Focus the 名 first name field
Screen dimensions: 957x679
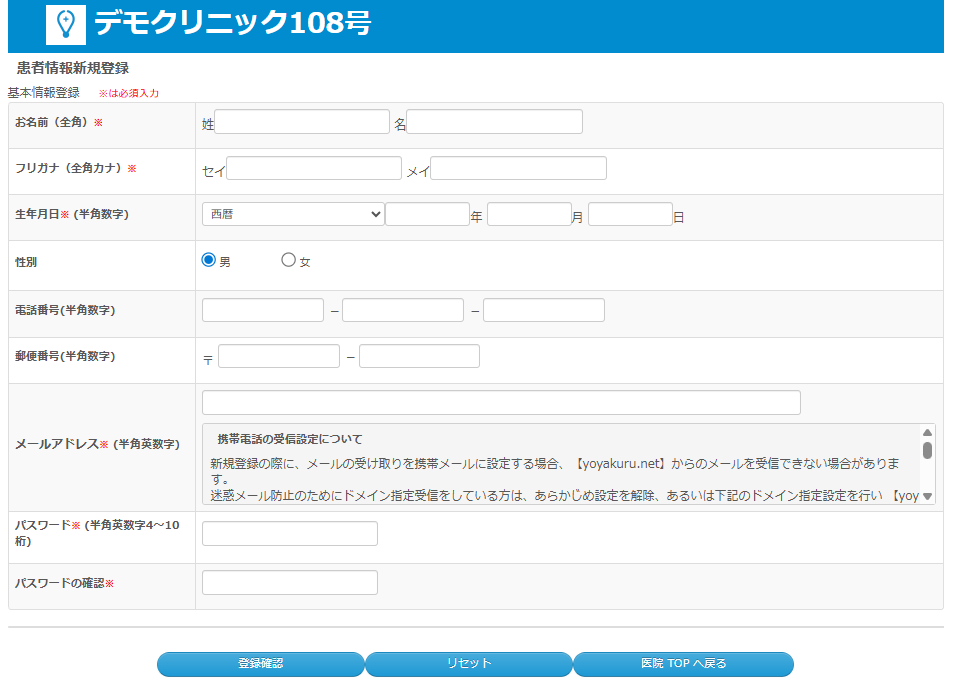coord(494,122)
